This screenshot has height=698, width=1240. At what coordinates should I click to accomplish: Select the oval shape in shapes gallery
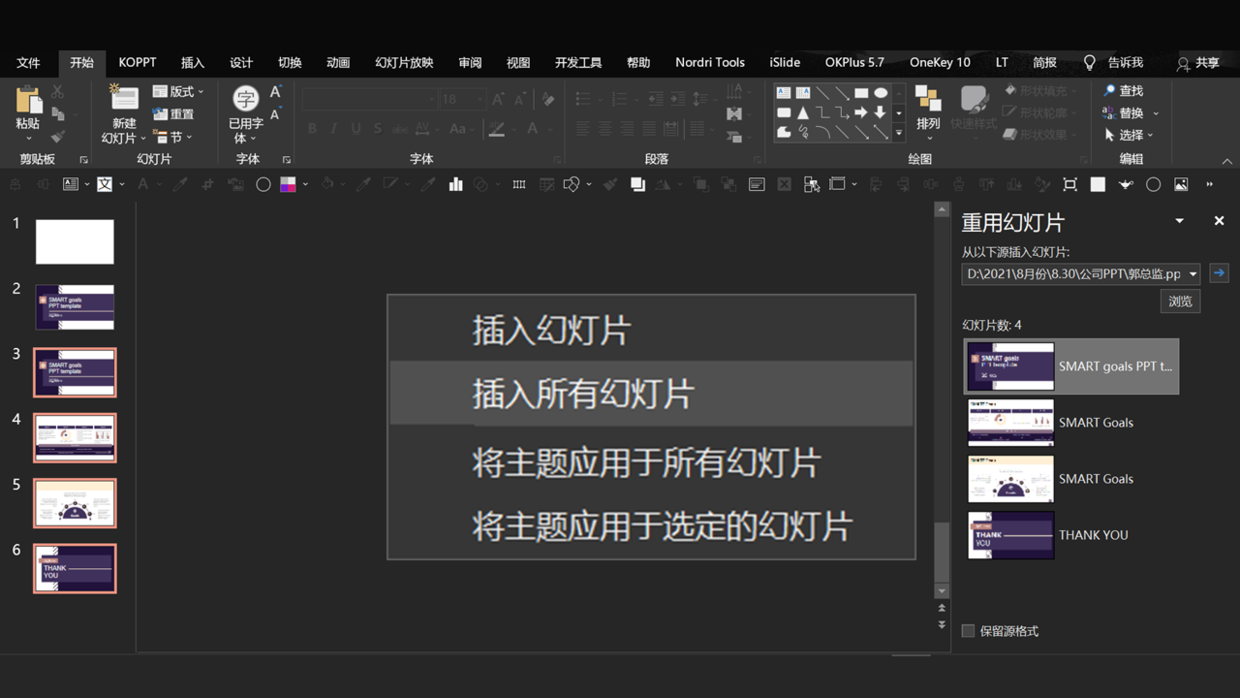[x=880, y=93]
